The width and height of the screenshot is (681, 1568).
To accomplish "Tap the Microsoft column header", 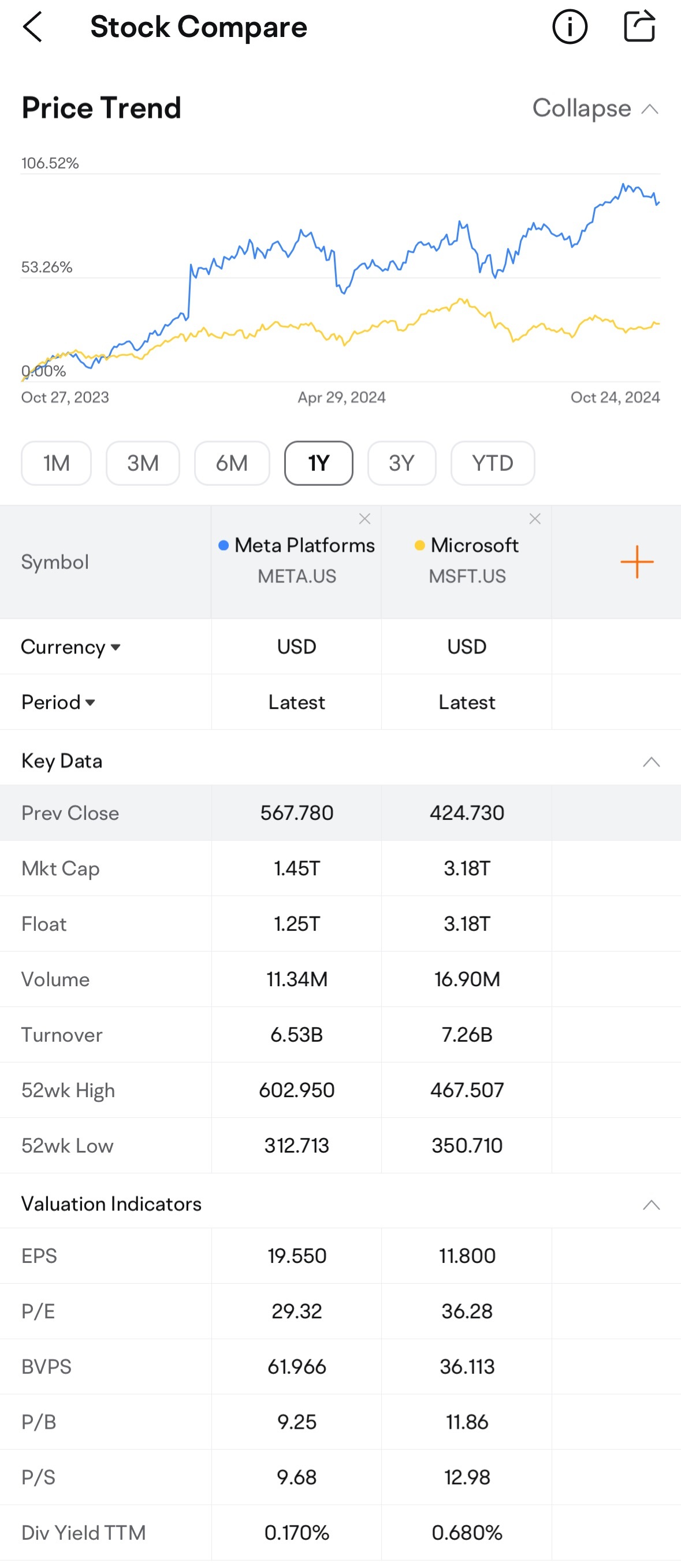I will click(467, 562).
